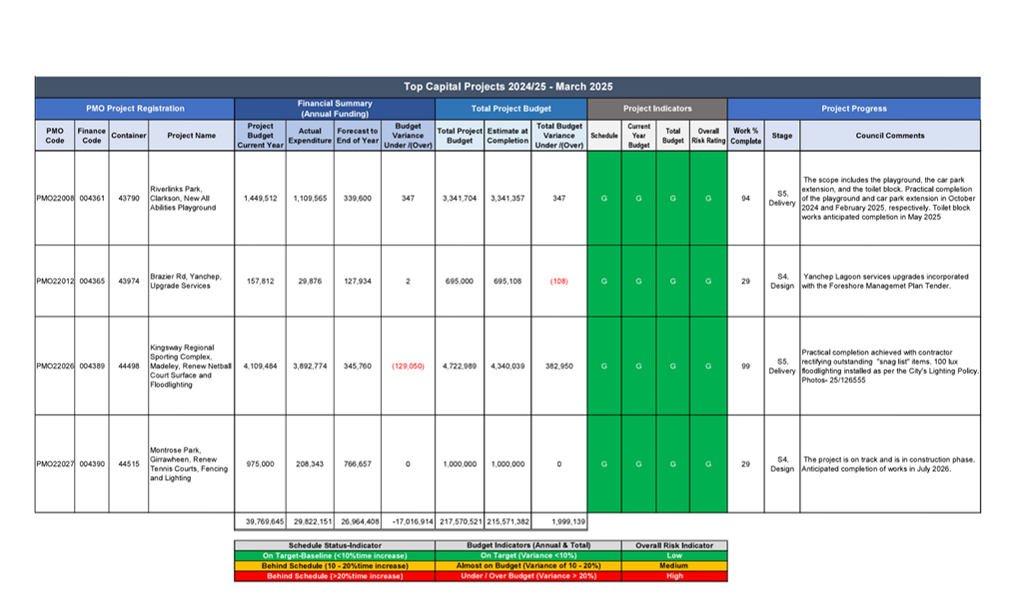Image resolution: width=1014 pixels, height=601 pixels.
Task: Click green Total Budget indicator for Montrose Park row
Action: pos(673,464)
